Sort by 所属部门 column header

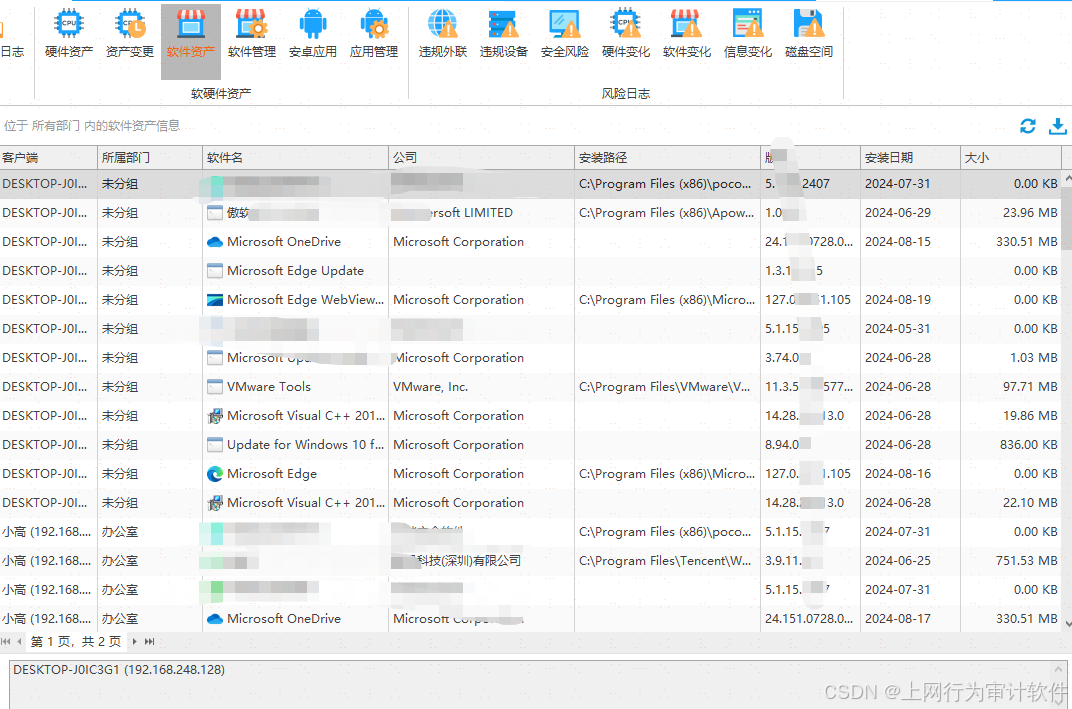(150, 157)
